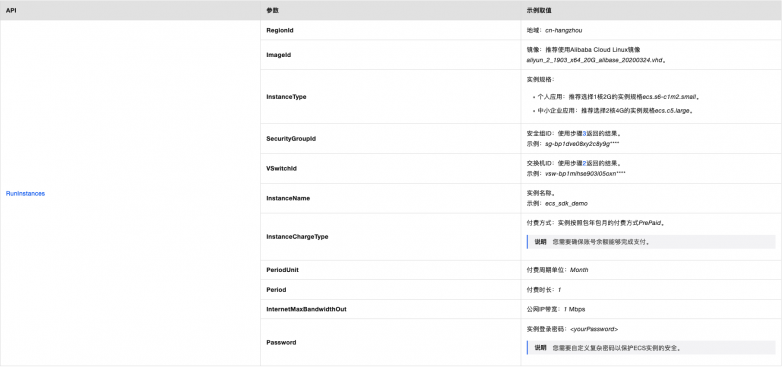The width and height of the screenshot is (782, 367).
Task: Select the VSwitchId parameter cell
Action: [391, 169]
